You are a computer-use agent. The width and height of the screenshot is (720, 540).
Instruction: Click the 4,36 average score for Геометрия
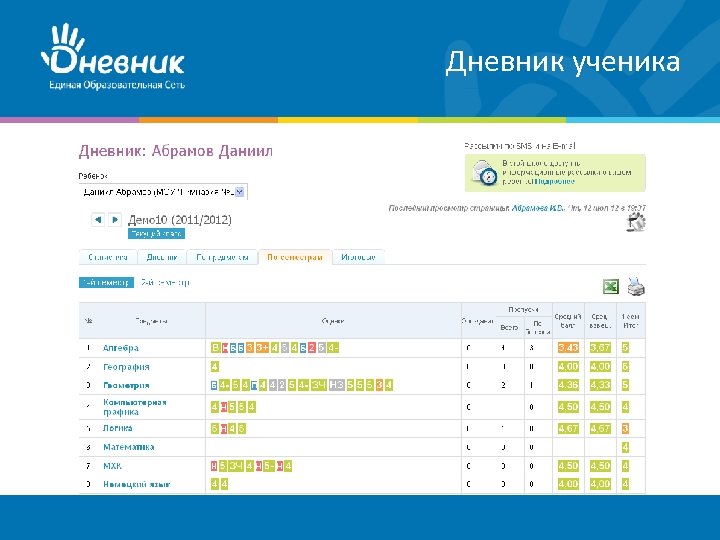click(568, 385)
